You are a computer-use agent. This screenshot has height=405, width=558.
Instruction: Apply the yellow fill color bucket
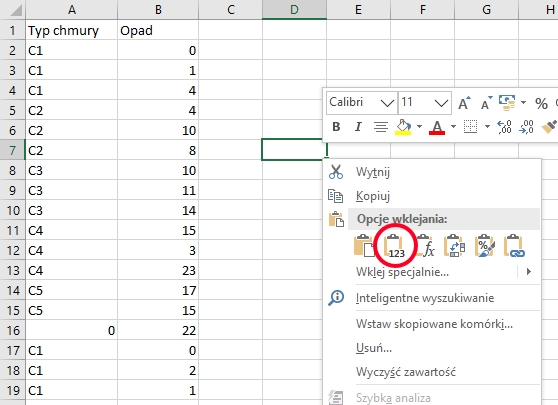pos(403,127)
